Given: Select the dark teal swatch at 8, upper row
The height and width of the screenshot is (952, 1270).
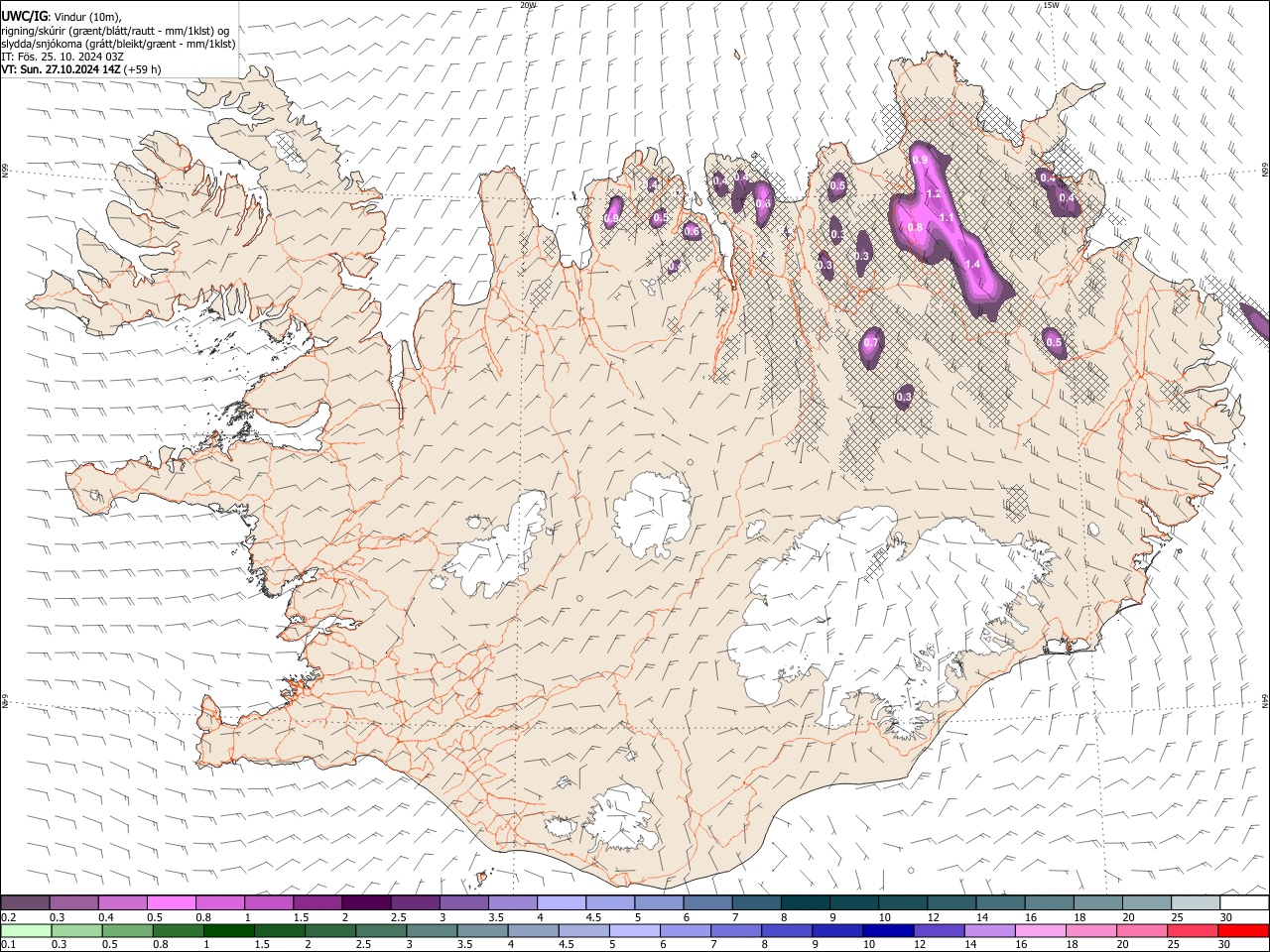Looking at the screenshot, I should coord(804,902).
